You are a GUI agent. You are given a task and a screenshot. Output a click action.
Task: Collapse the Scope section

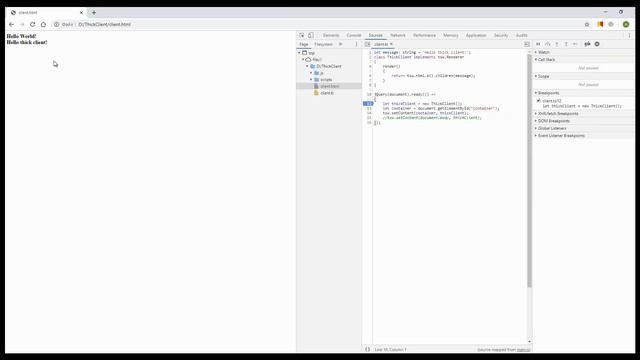pyautogui.click(x=584, y=76)
